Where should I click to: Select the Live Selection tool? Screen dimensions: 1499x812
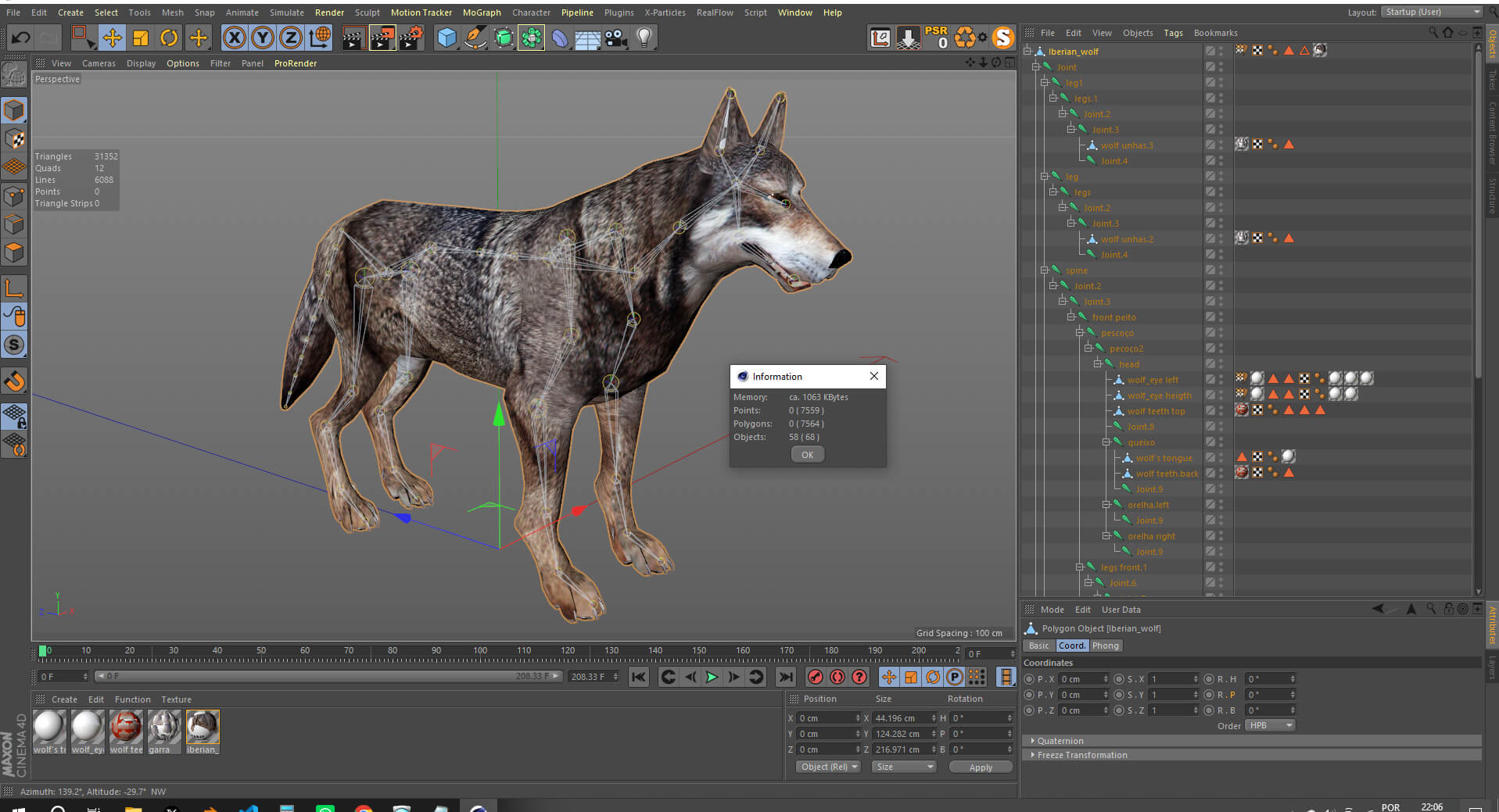(x=81, y=38)
